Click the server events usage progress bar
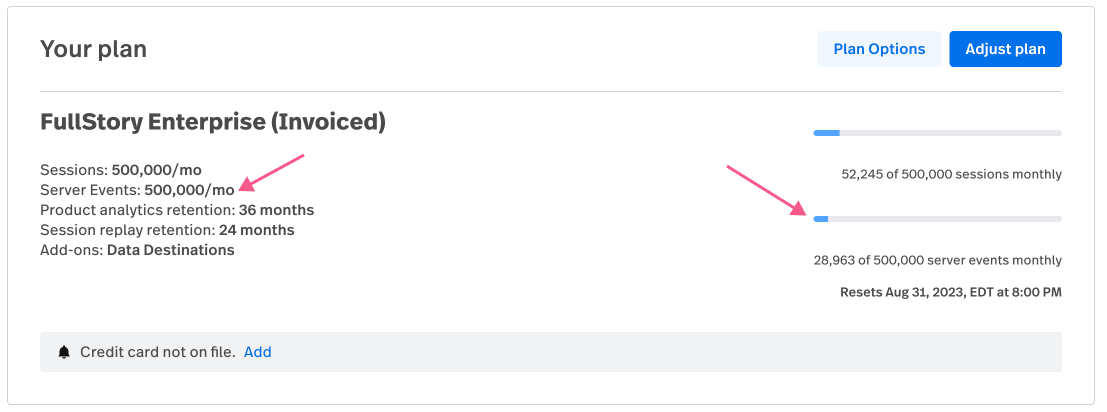The width and height of the screenshot is (1107, 412). coord(938,219)
